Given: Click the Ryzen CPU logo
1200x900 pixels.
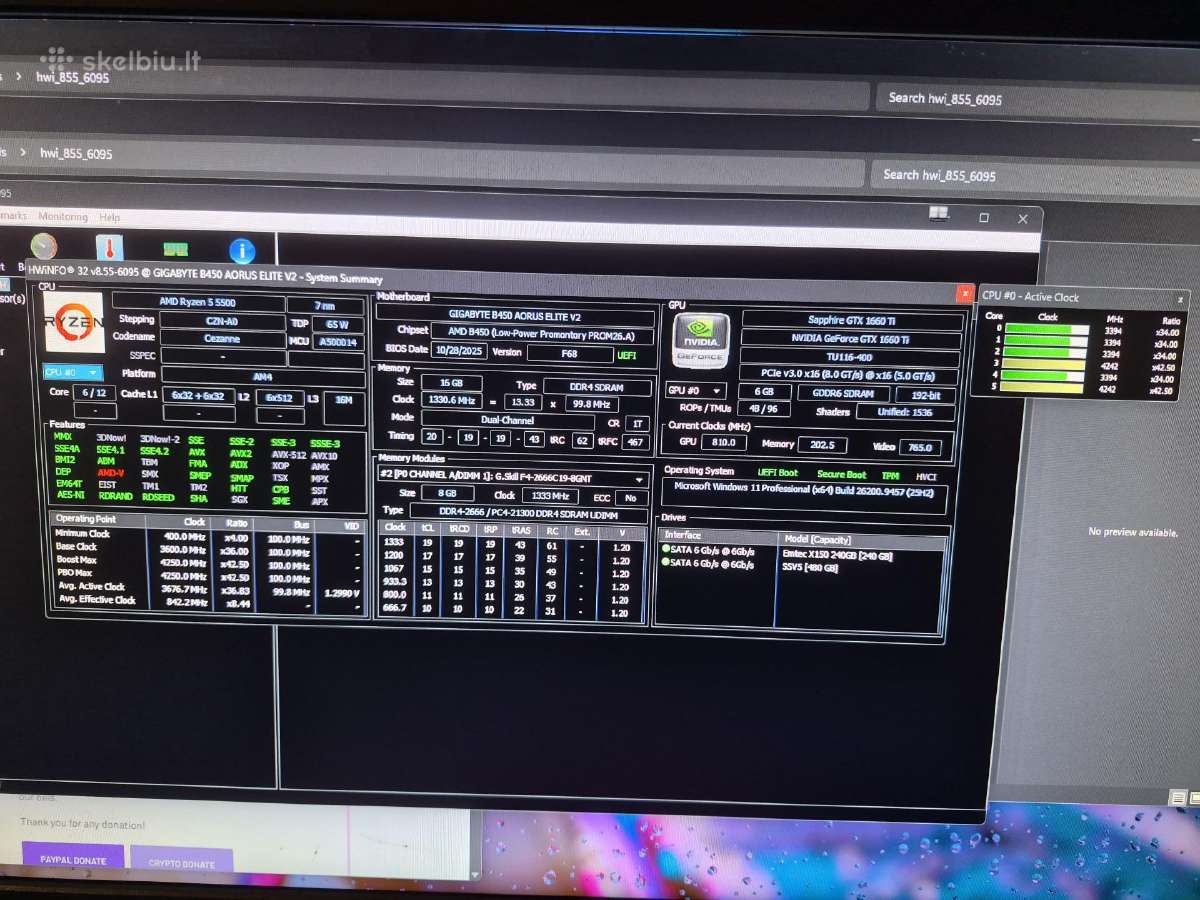Looking at the screenshot, I should pyautogui.click(x=74, y=321).
